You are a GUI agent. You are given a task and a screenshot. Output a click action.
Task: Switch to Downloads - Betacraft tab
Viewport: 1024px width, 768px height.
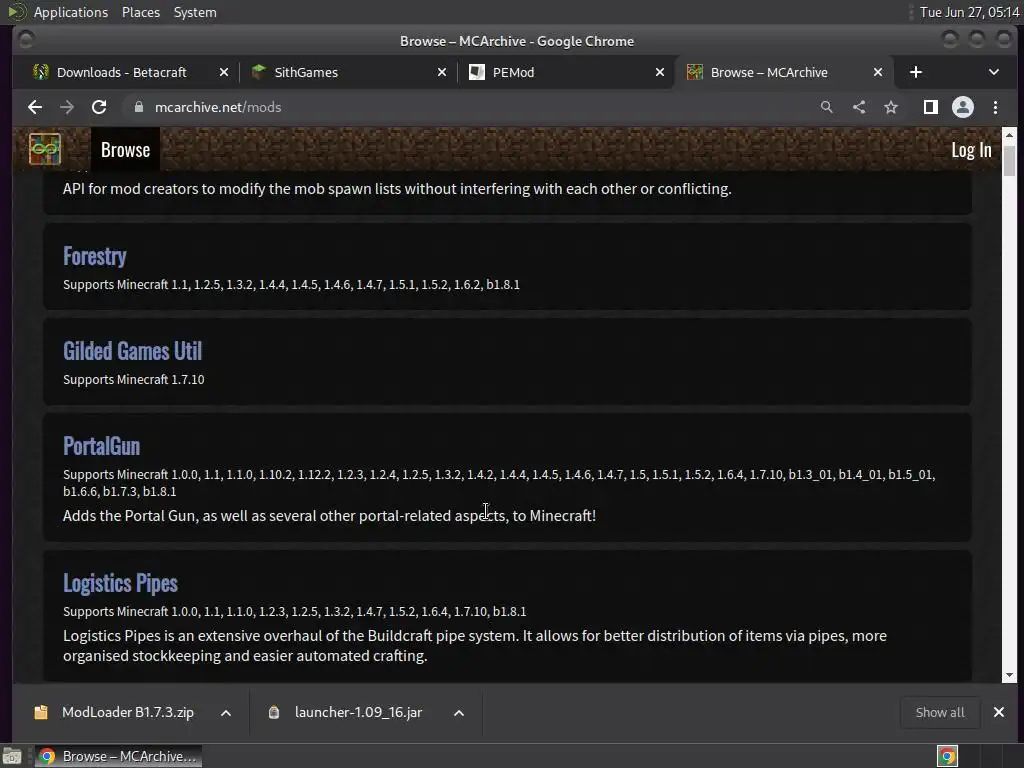(x=121, y=72)
